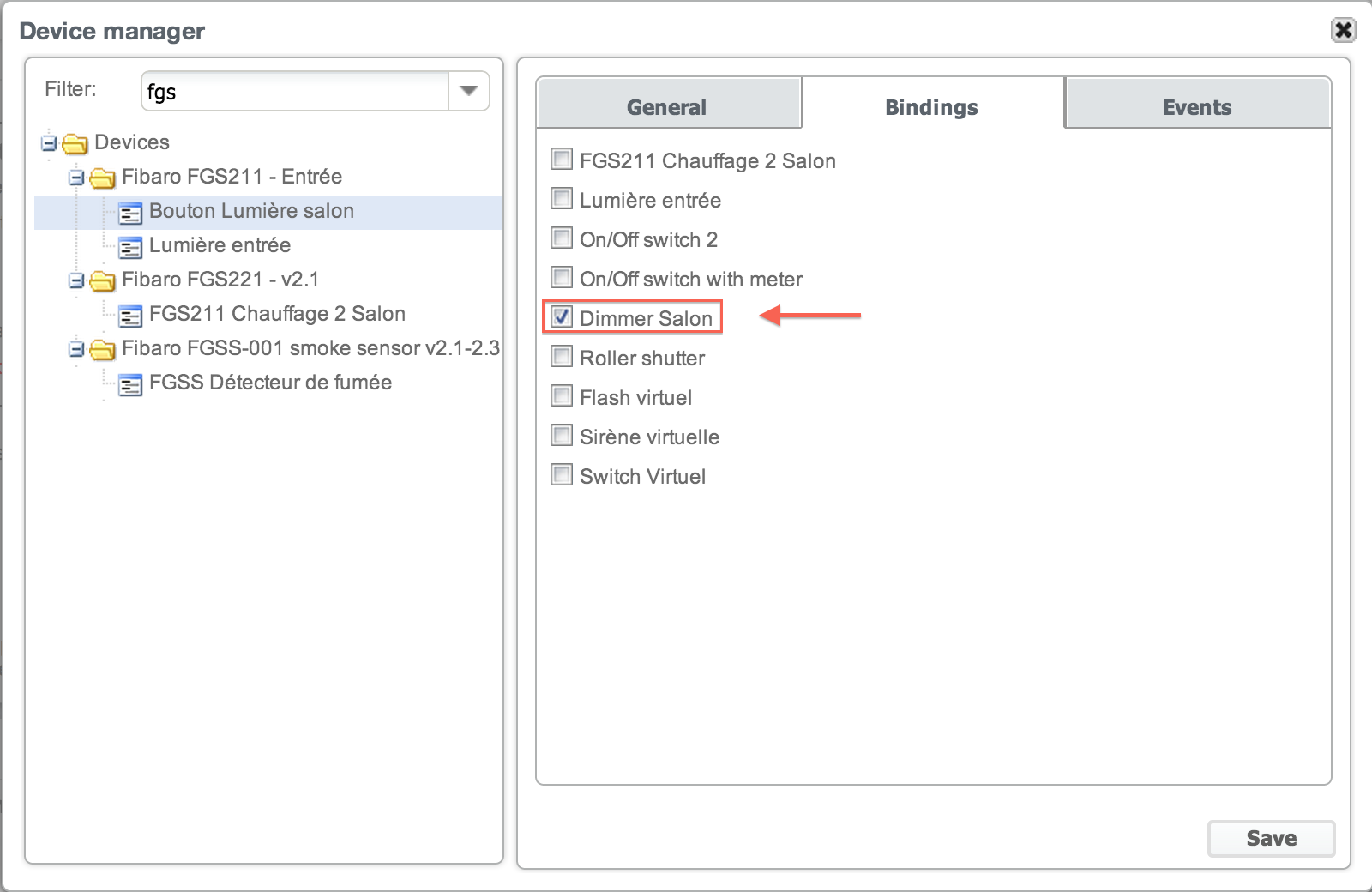This screenshot has width=1372, height=892.
Task: Click the Lumière entrée device icon in tree
Action: [130, 247]
